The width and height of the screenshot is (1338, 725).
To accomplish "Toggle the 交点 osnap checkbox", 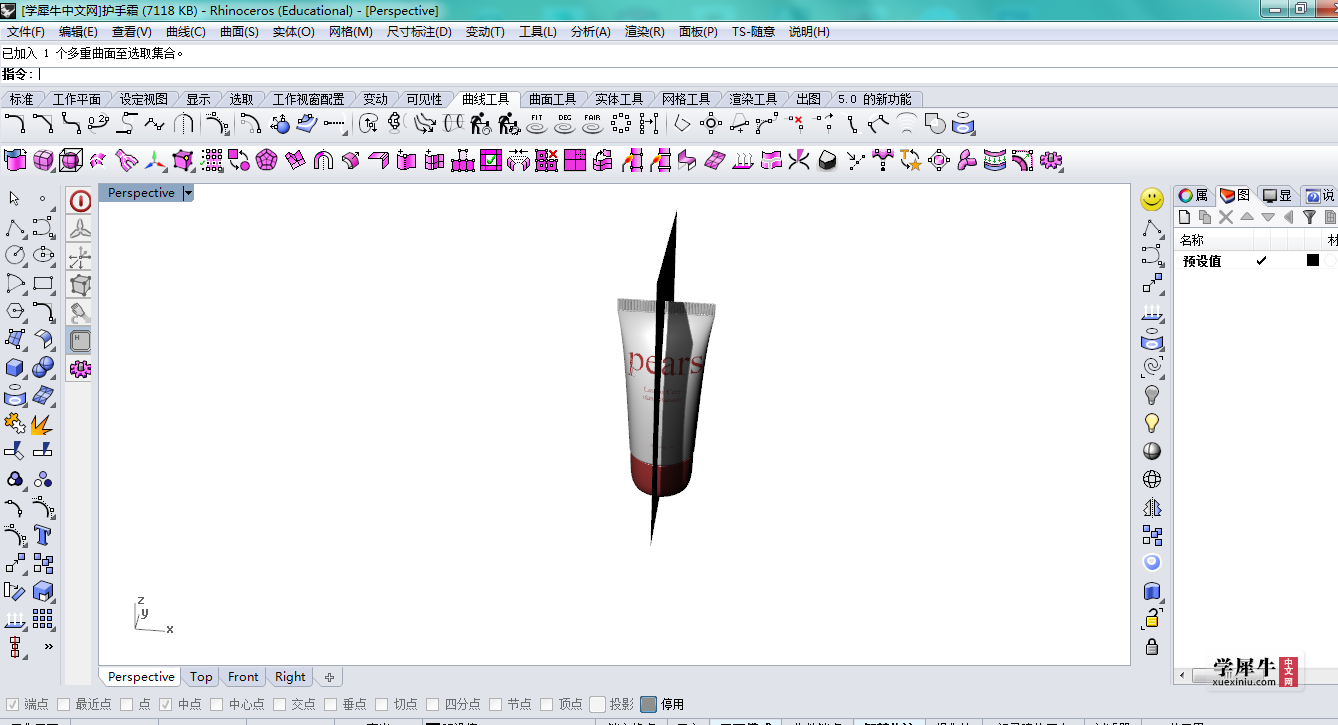I will tap(280, 704).
